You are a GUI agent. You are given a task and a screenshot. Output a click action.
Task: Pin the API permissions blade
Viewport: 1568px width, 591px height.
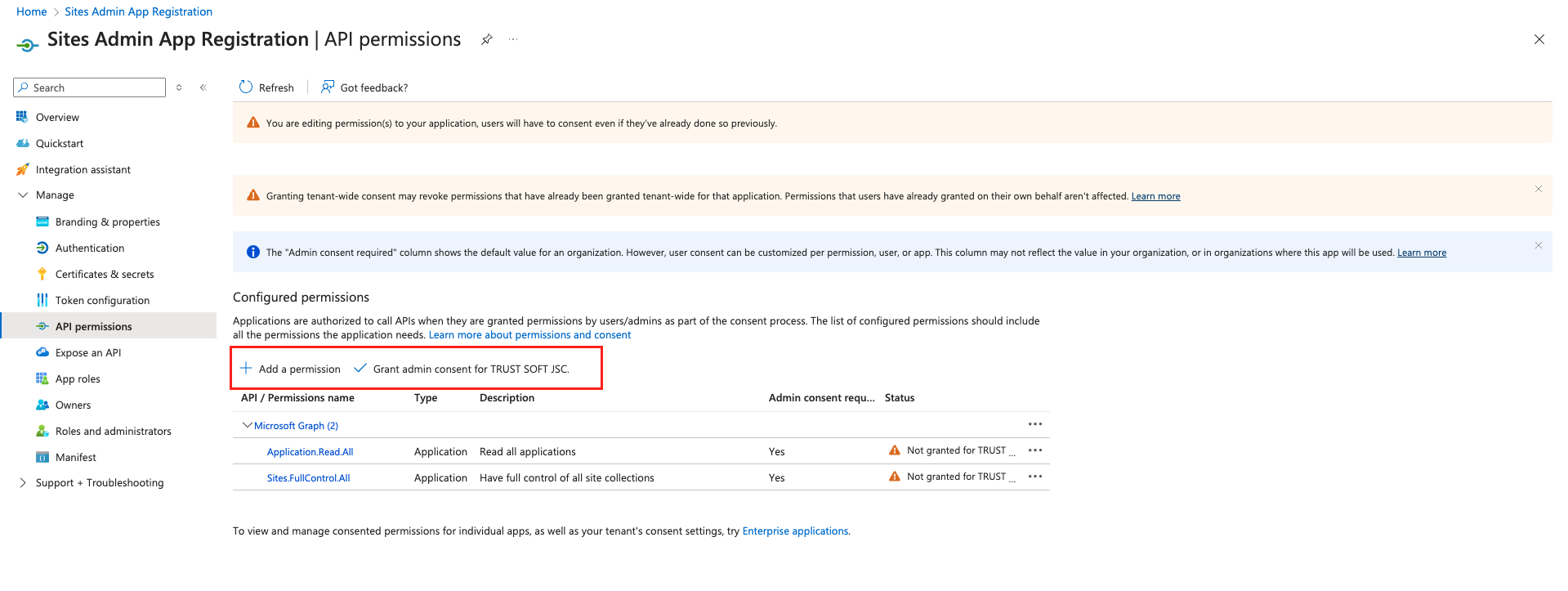pyautogui.click(x=487, y=39)
